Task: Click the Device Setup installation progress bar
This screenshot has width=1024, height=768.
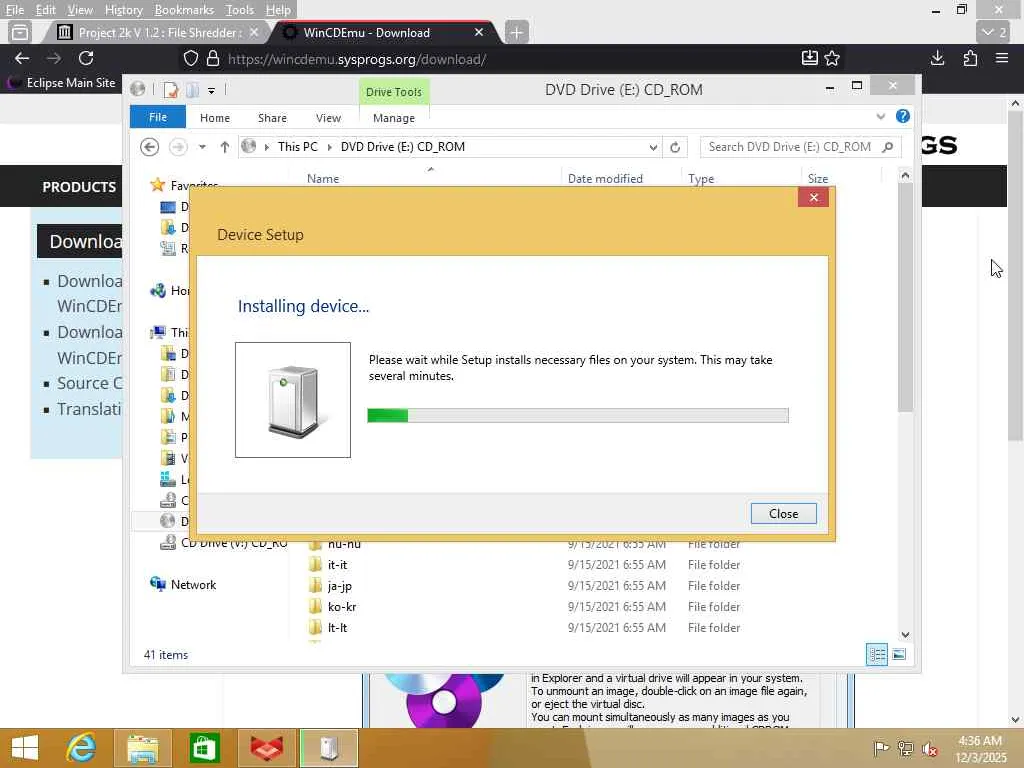Action: click(x=578, y=415)
